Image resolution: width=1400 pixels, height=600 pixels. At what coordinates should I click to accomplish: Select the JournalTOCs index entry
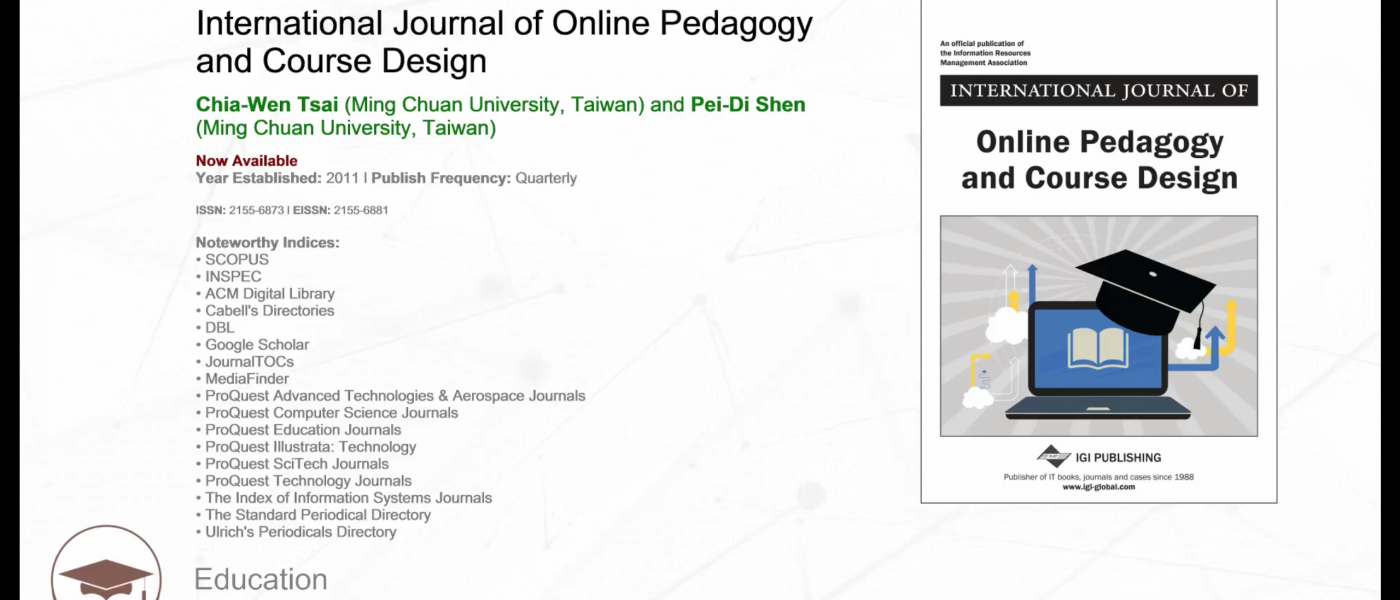(x=249, y=362)
